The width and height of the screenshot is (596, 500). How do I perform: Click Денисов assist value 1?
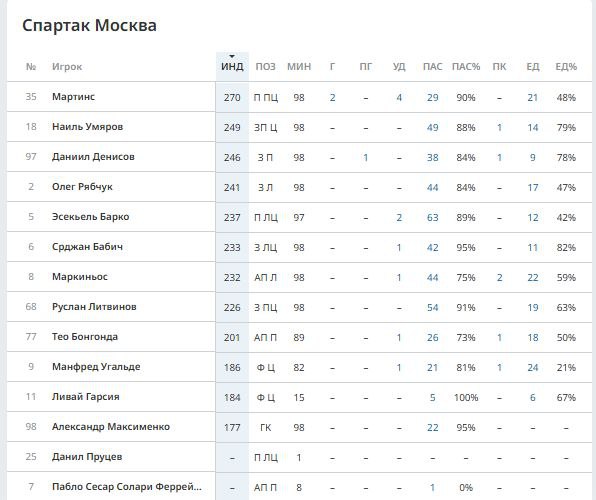(365, 157)
